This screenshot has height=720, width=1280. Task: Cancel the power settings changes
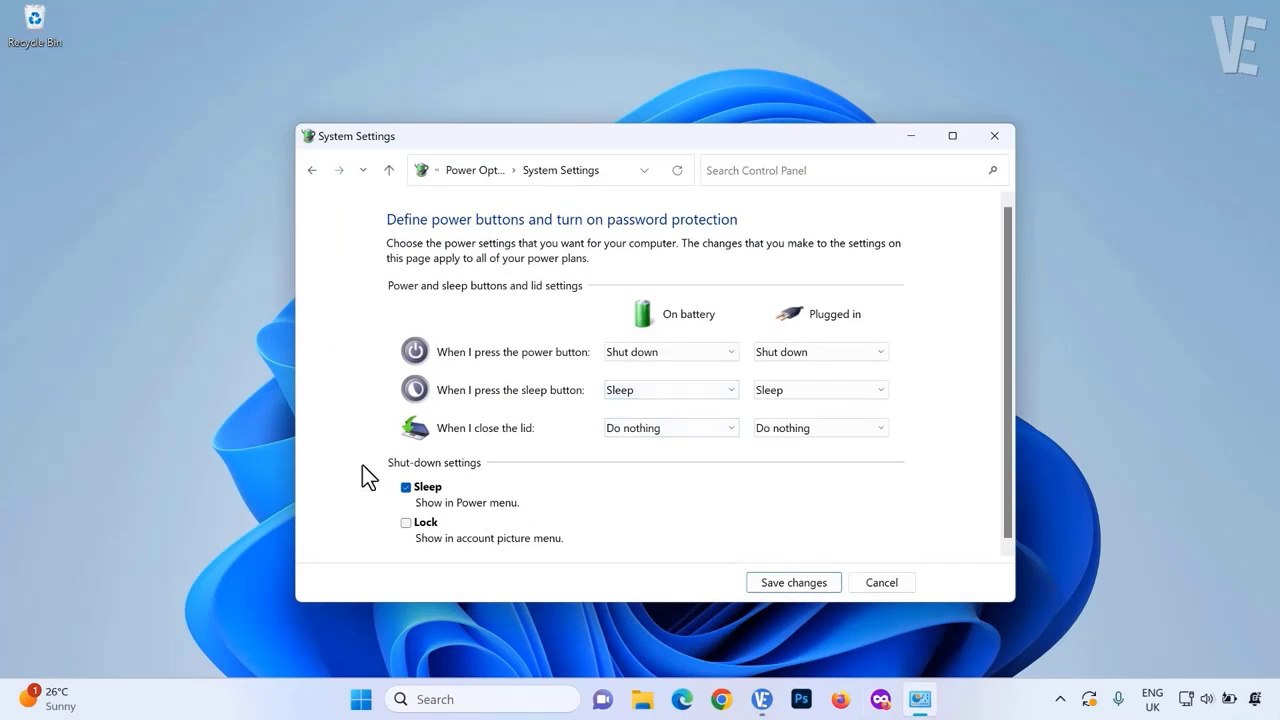(882, 582)
